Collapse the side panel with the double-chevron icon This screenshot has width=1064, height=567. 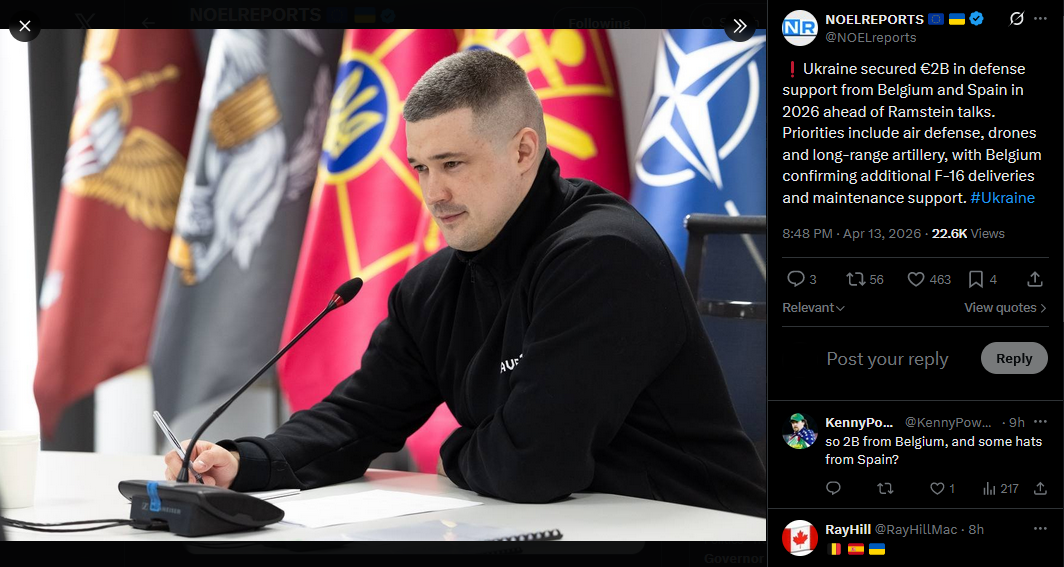(740, 26)
